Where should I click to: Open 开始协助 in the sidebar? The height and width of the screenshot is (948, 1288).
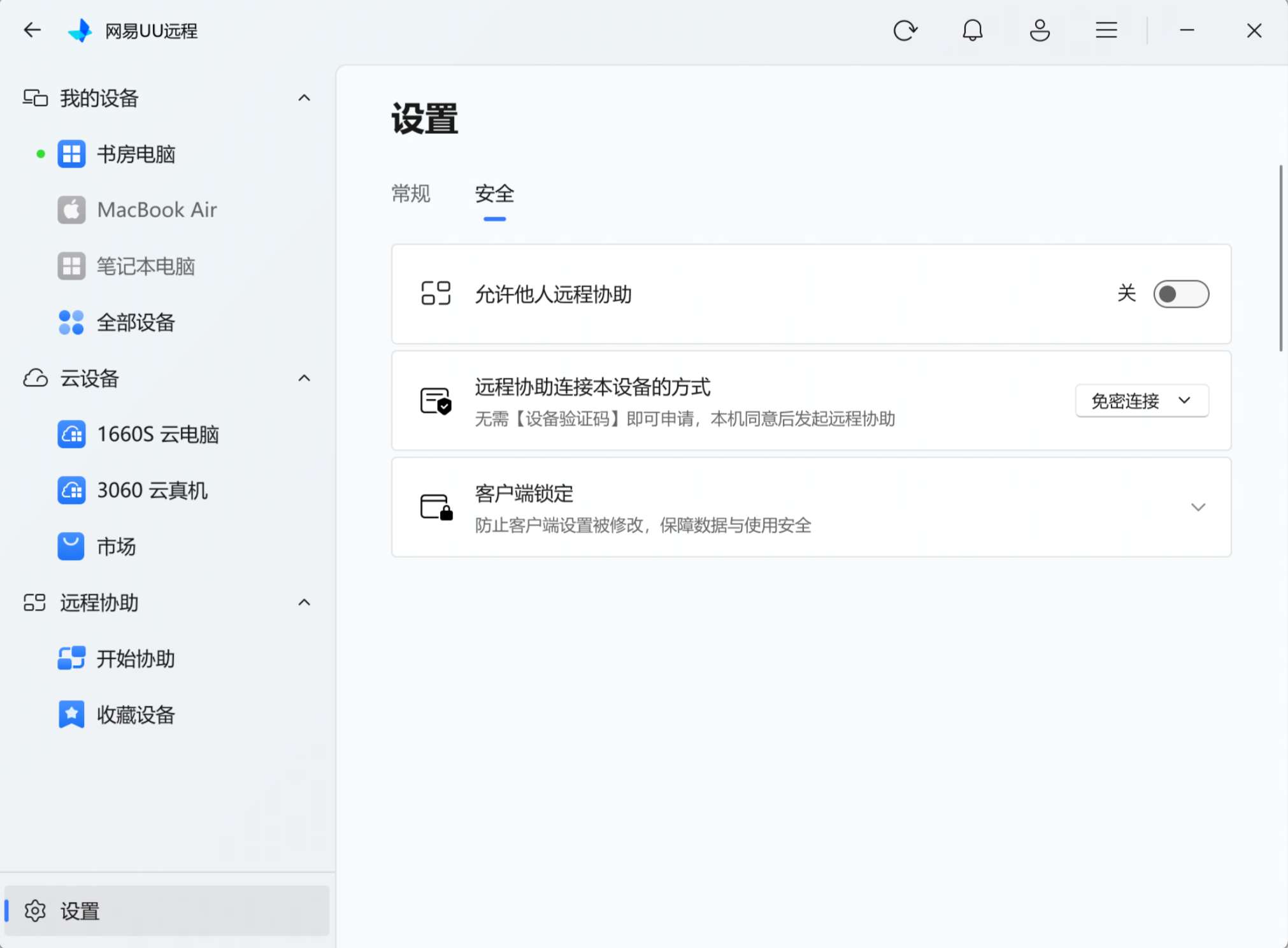tap(167, 658)
